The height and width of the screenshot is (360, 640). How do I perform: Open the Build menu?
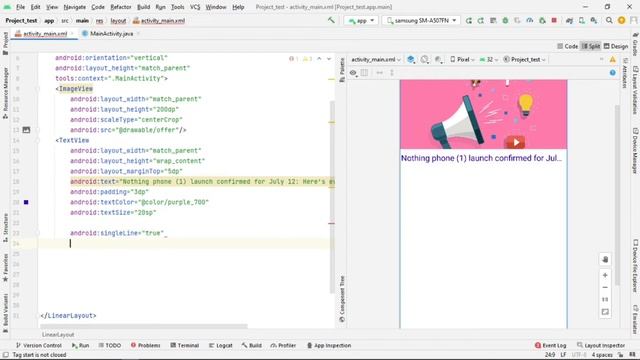143,7
